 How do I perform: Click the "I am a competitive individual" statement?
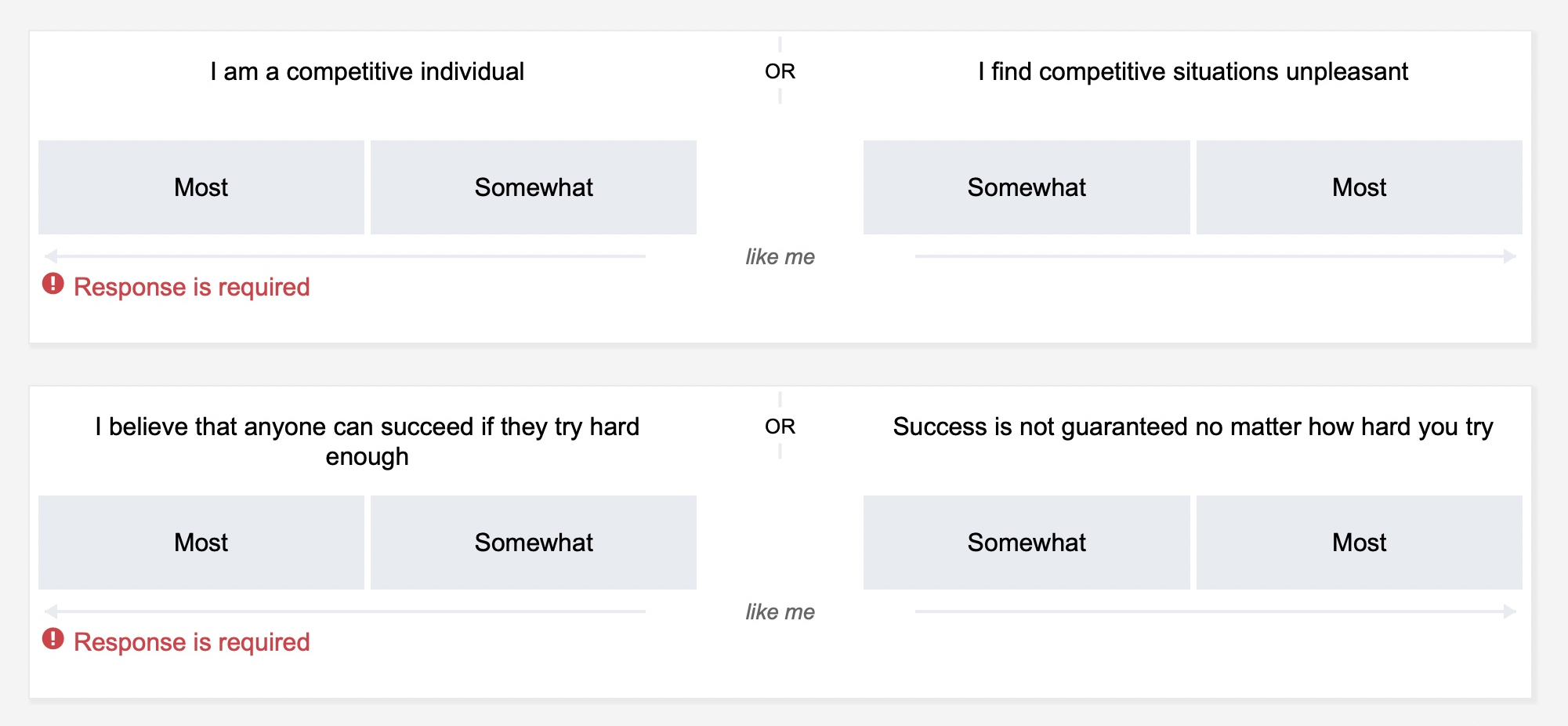pyautogui.click(x=367, y=71)
